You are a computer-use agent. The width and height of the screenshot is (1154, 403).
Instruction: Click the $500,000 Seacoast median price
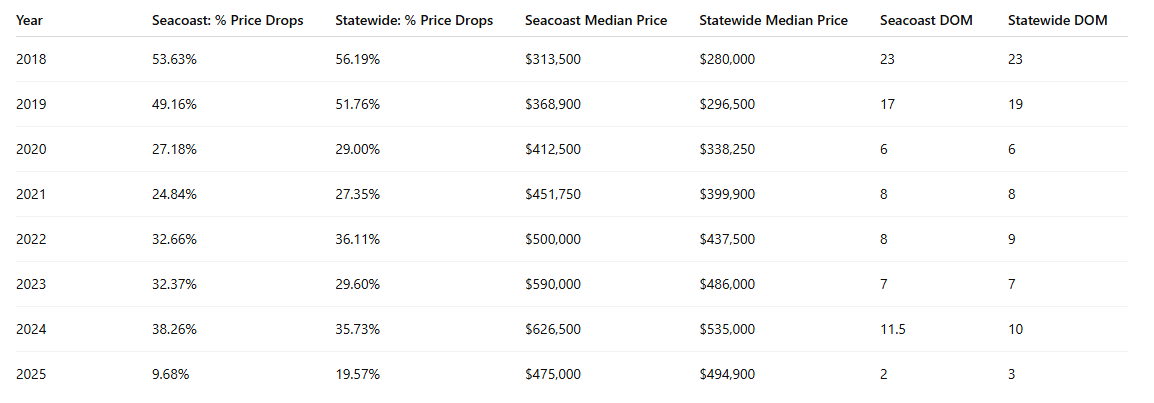pyautogui.click(x=552, y=239)
